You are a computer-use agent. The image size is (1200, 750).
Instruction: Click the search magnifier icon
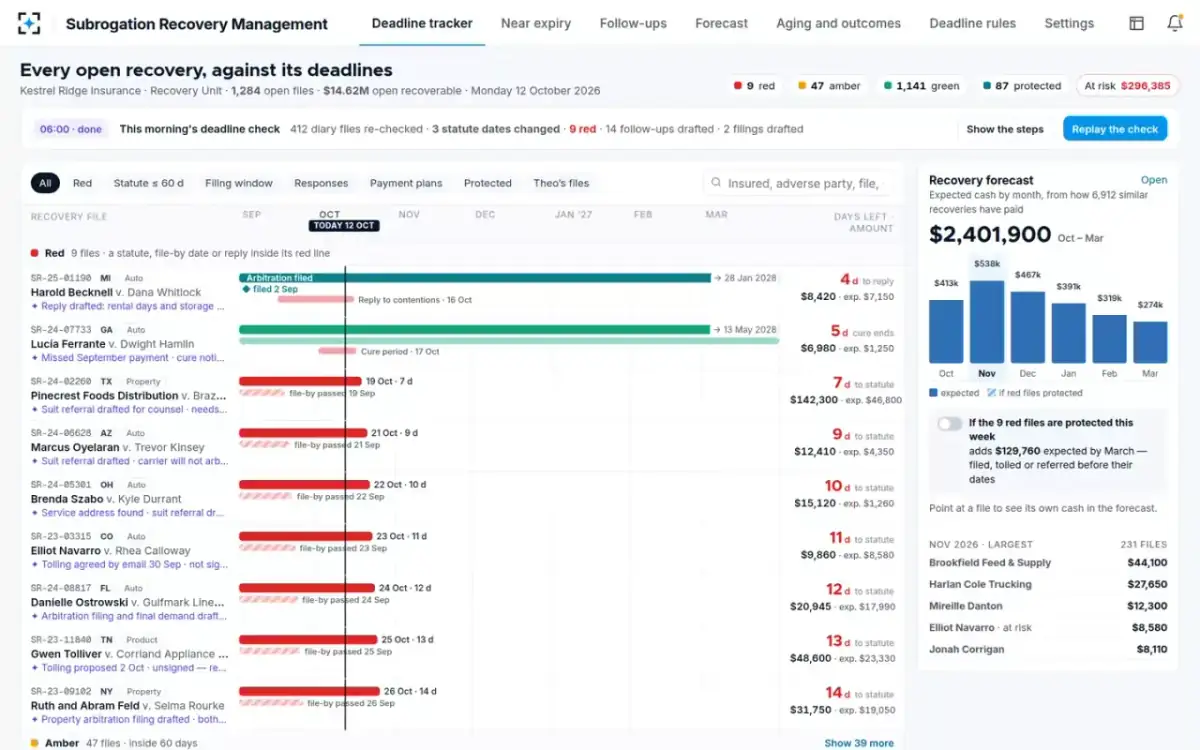pyautogui.click(x=716, y=183)
